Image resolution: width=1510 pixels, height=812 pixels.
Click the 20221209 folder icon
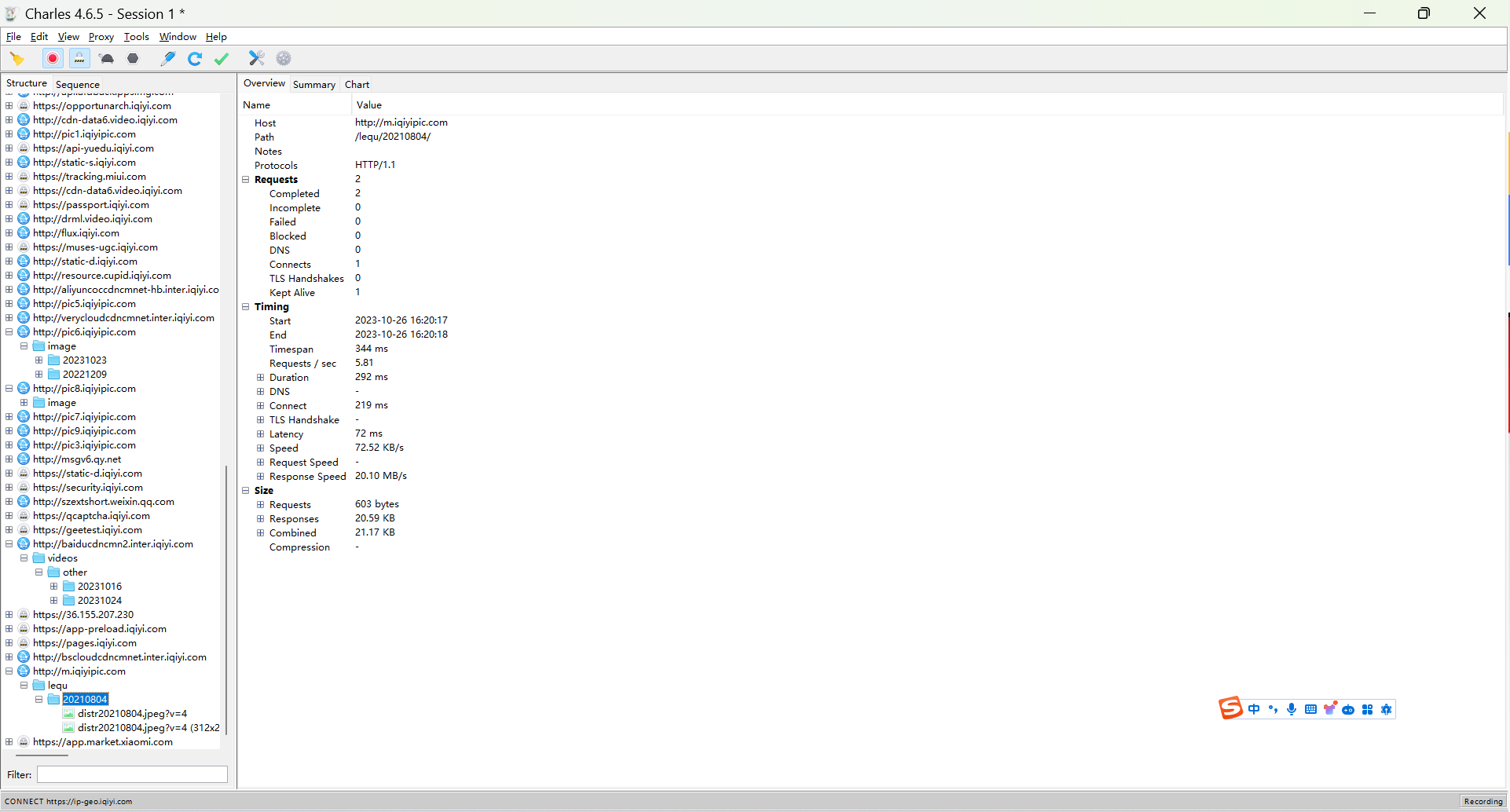tap(54, 374)
